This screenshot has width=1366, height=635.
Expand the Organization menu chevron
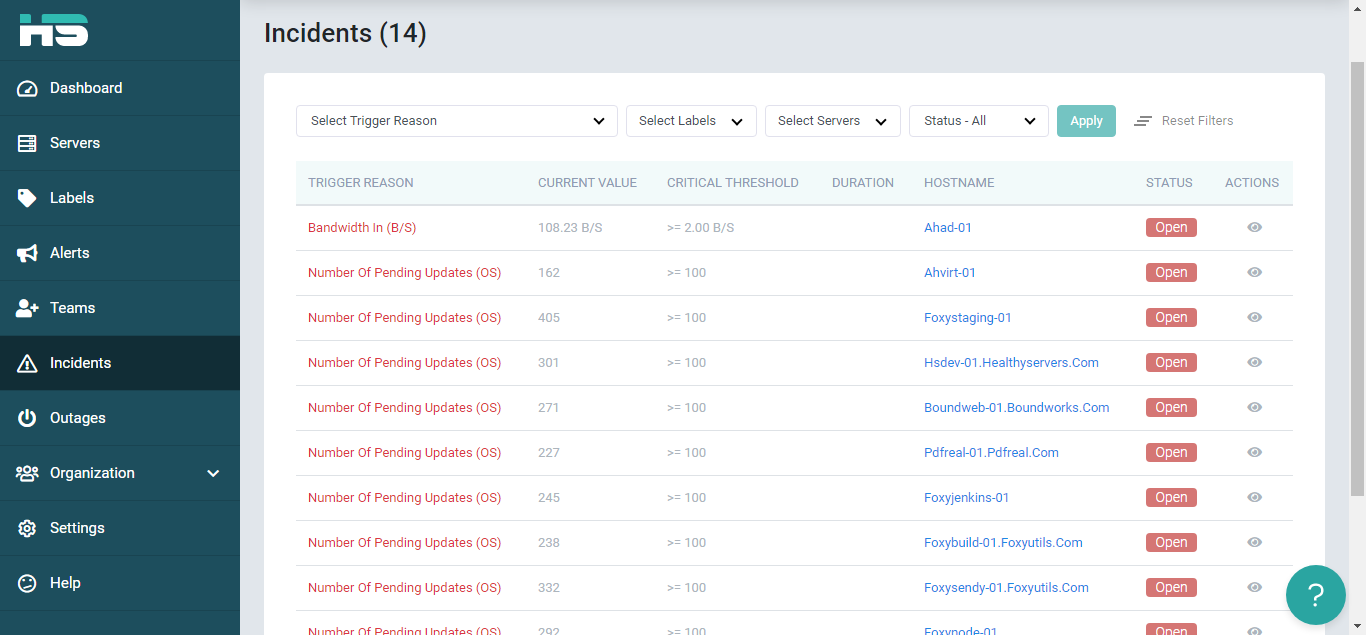(x=213, y=473)
